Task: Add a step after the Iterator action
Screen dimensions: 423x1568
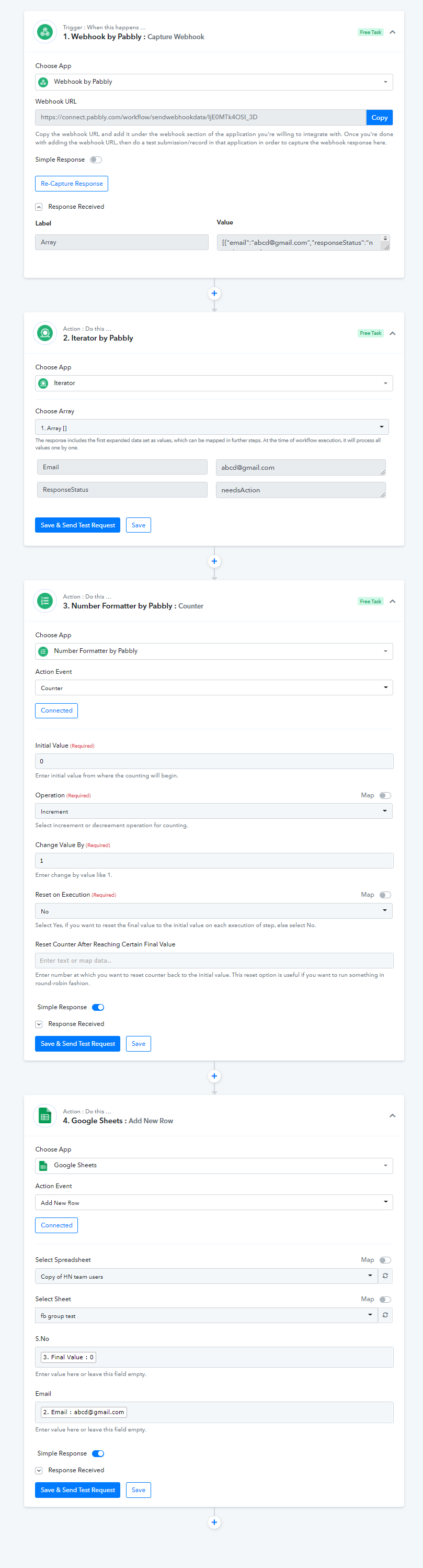Action: click(x=214, y=561)
